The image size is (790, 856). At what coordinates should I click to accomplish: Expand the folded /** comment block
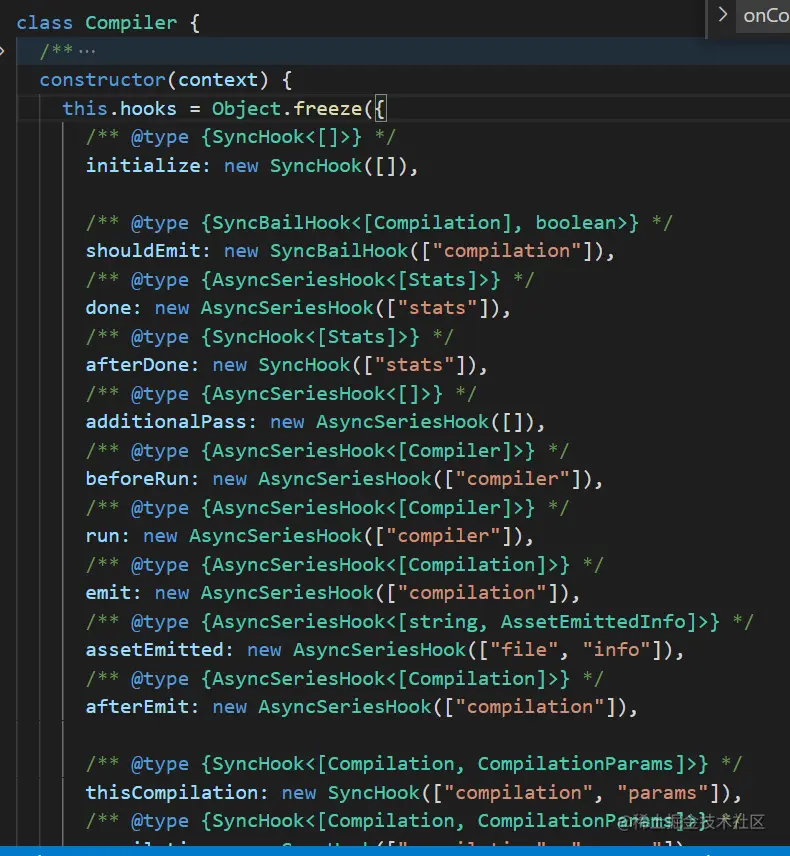coord(3,51)
